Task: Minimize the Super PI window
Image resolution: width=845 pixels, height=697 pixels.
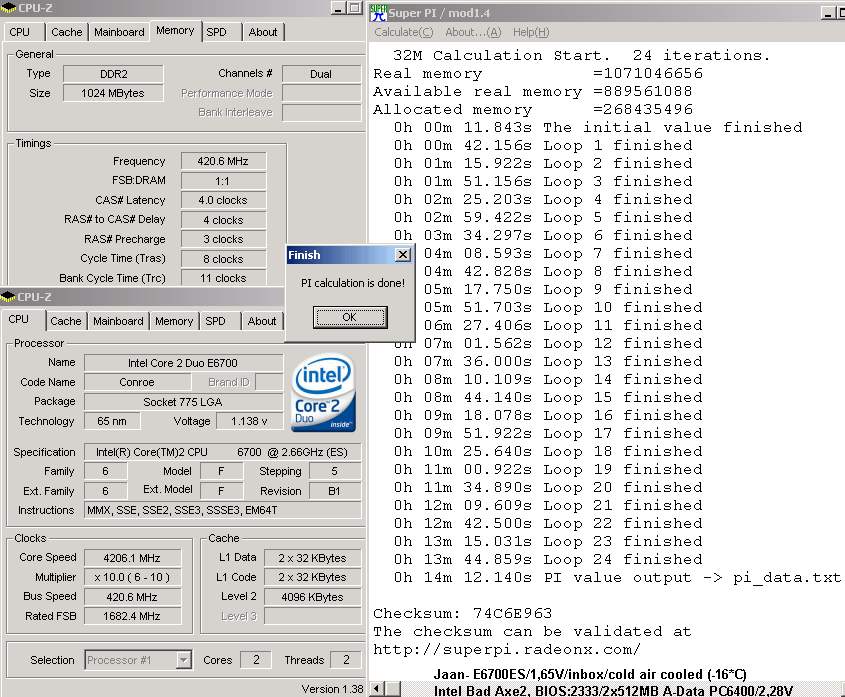Action: coord(829,12)
